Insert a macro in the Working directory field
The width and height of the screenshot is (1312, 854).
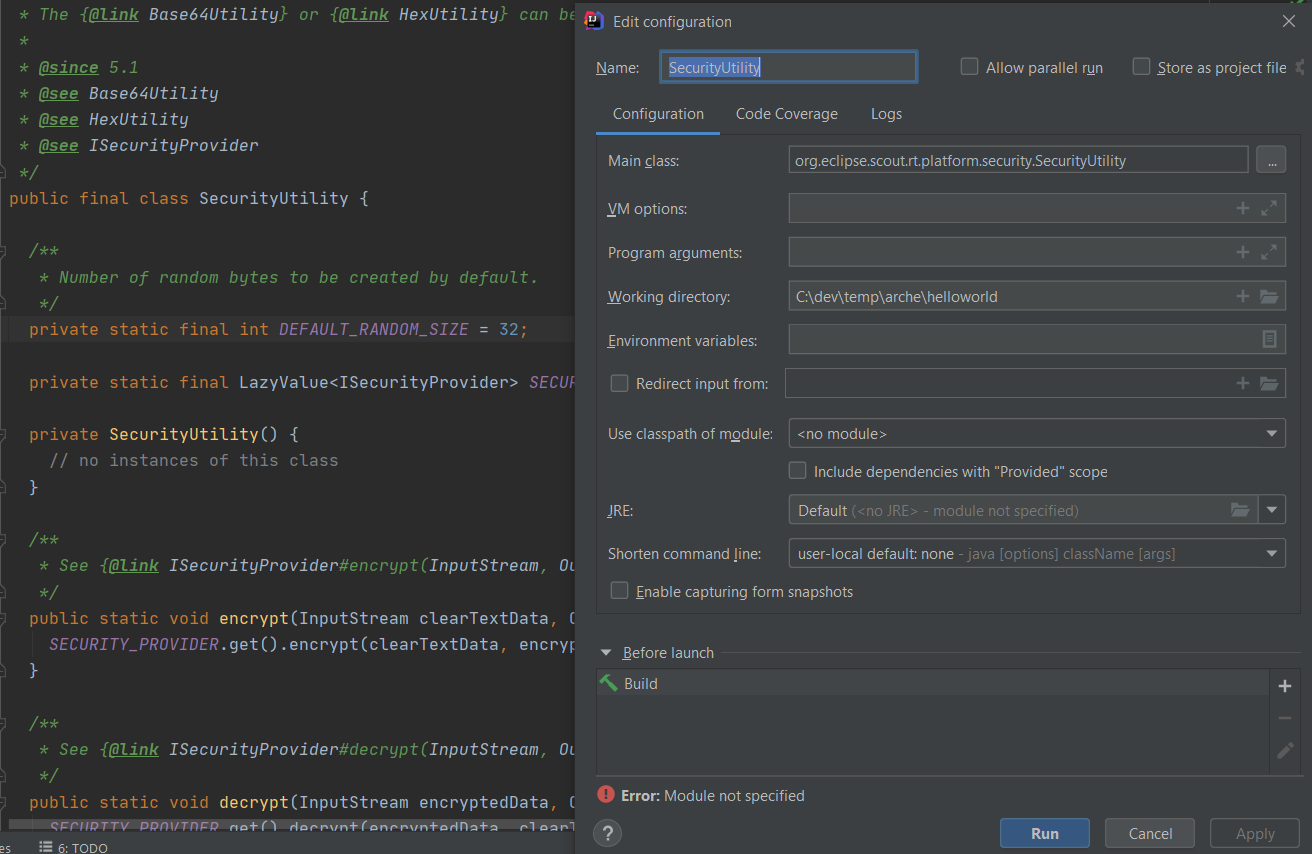coord(1243,296)
